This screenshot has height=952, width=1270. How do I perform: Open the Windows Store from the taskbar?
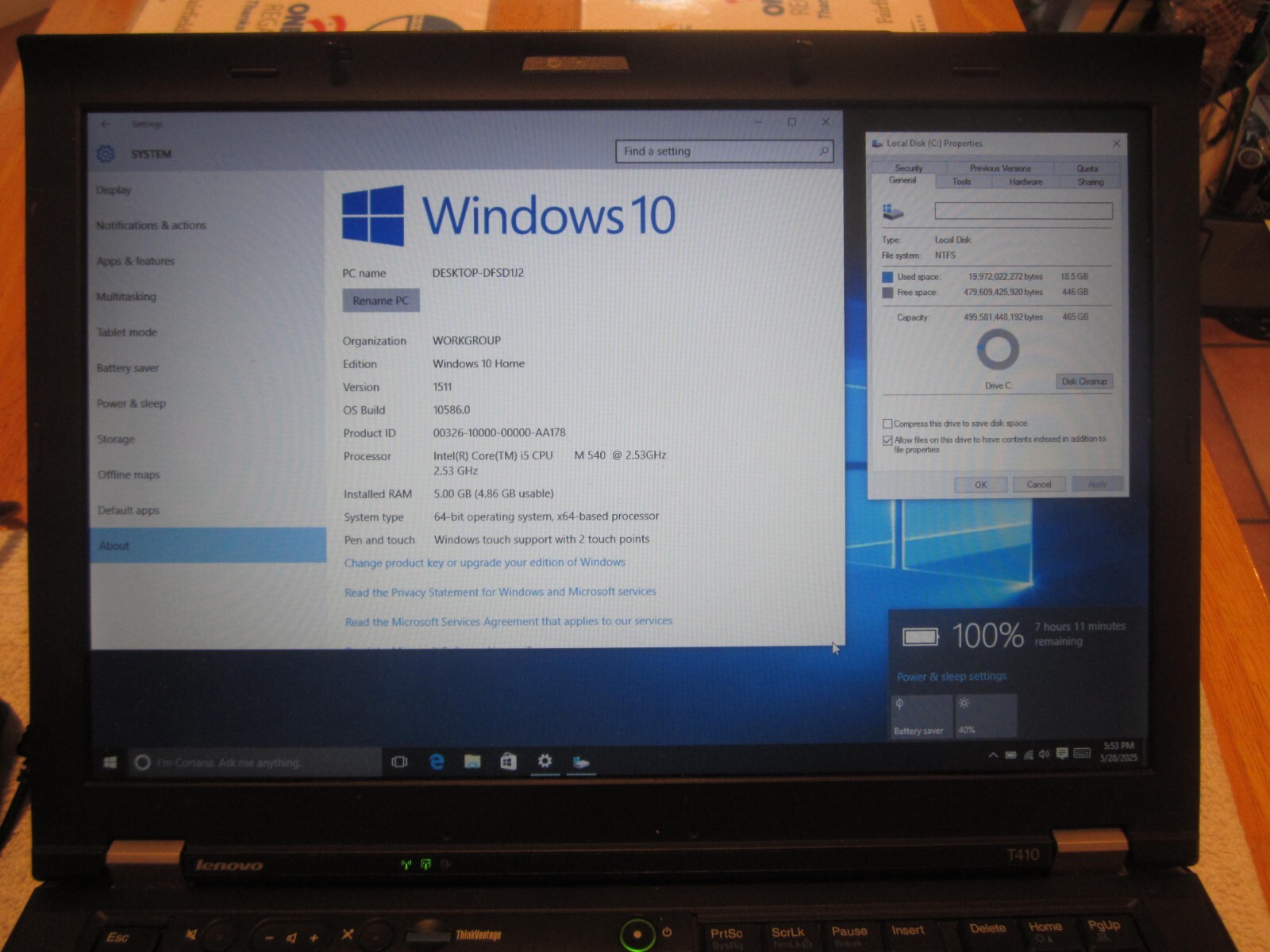click(x=508, y=762)
